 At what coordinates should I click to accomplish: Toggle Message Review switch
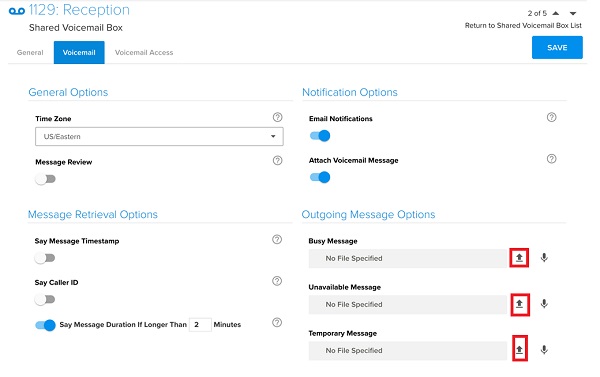click(x=46, y=179)
